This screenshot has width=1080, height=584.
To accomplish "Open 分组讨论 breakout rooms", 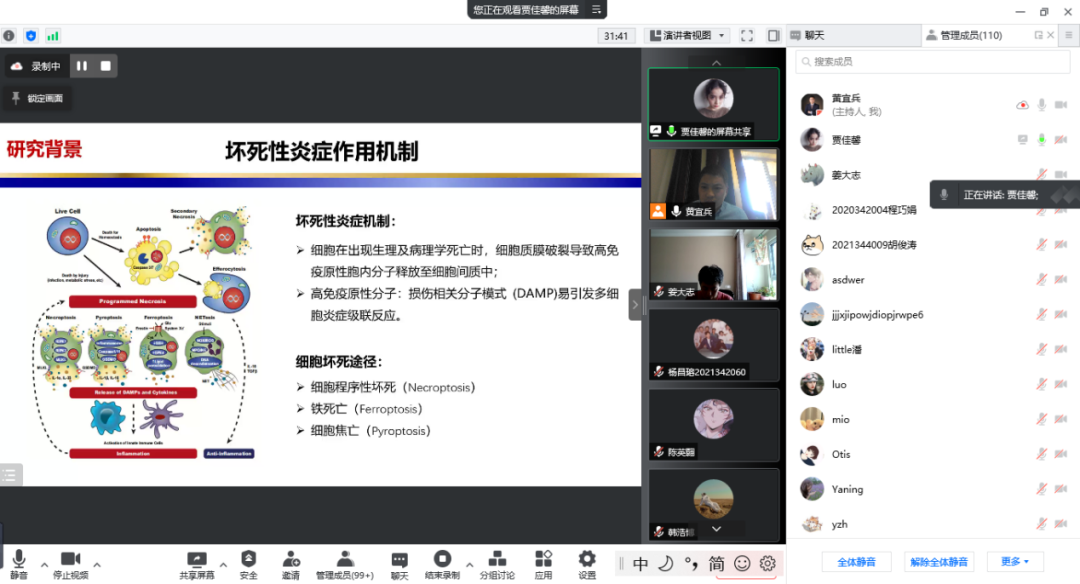I will 497,560.
